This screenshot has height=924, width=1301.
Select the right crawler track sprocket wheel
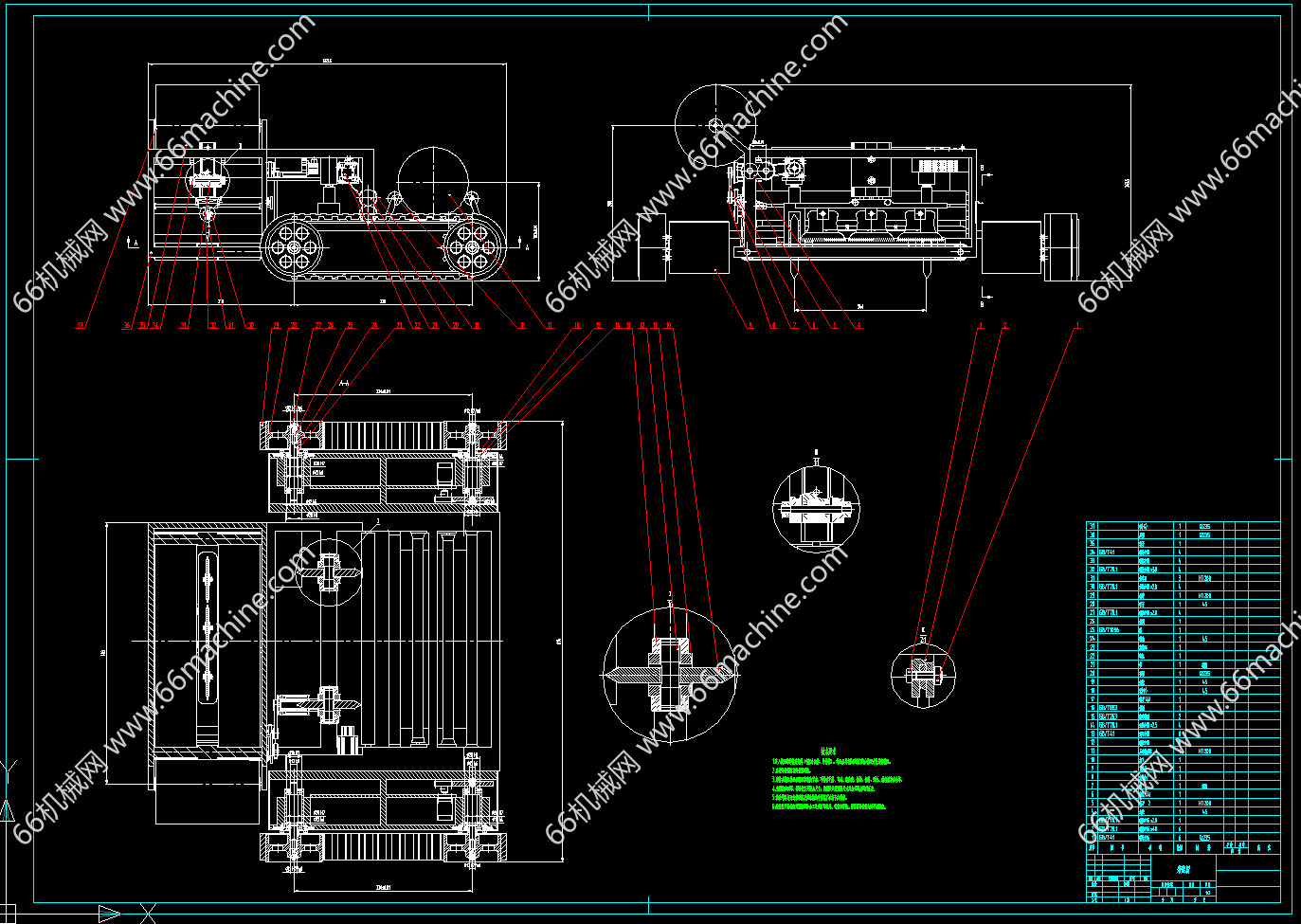click(472, 247)
